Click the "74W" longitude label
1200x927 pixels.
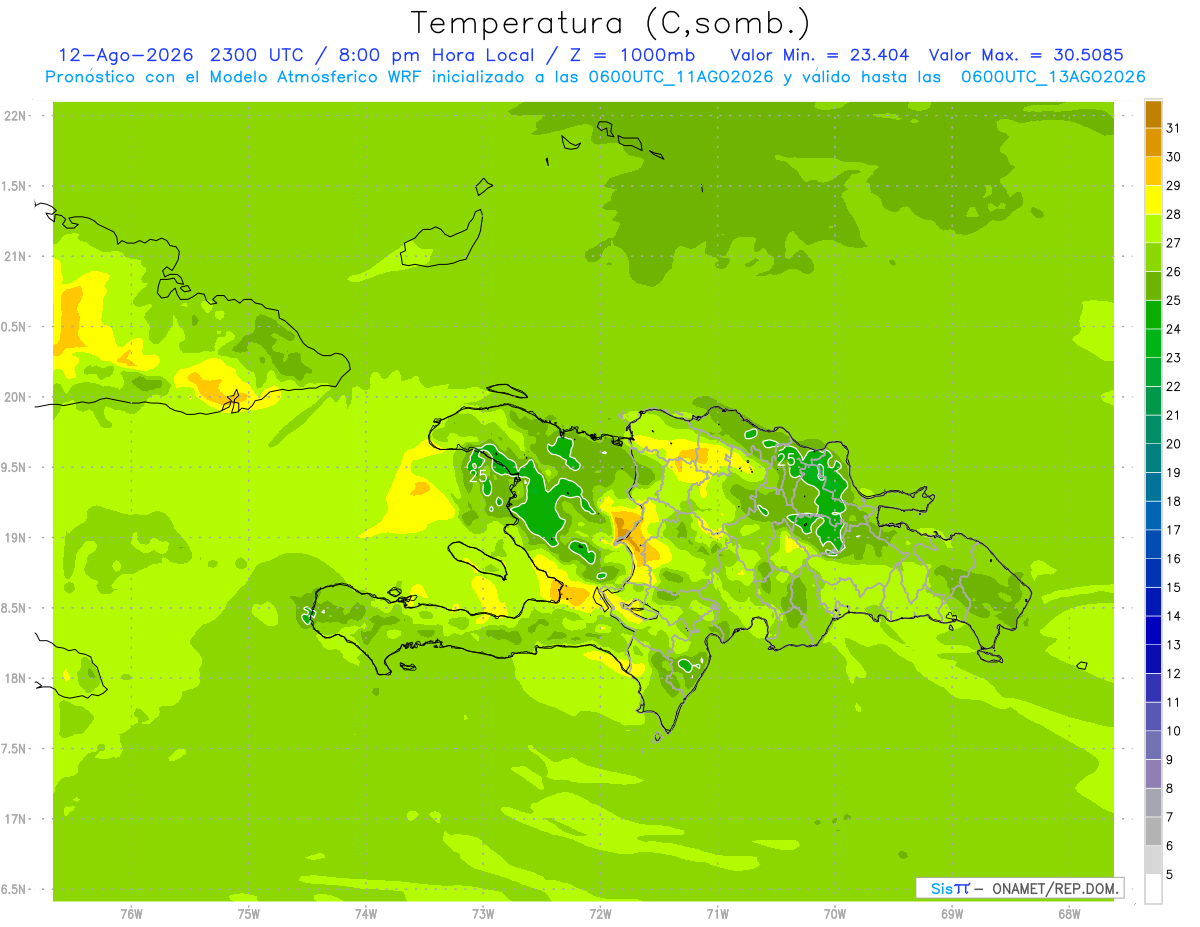[366, 913]
